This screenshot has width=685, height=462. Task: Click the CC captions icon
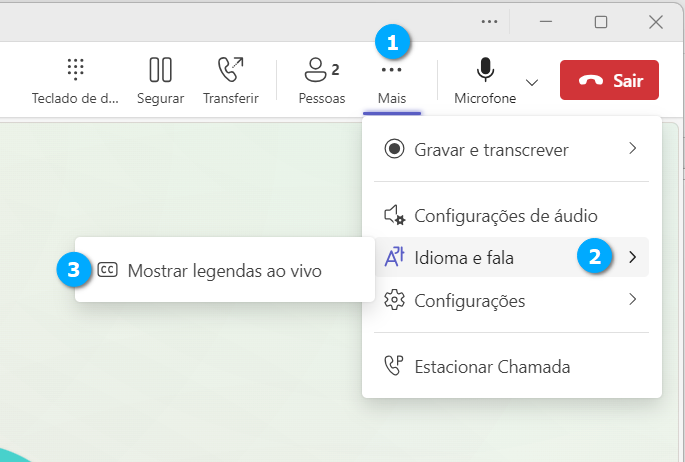click(x=107, y=270)
